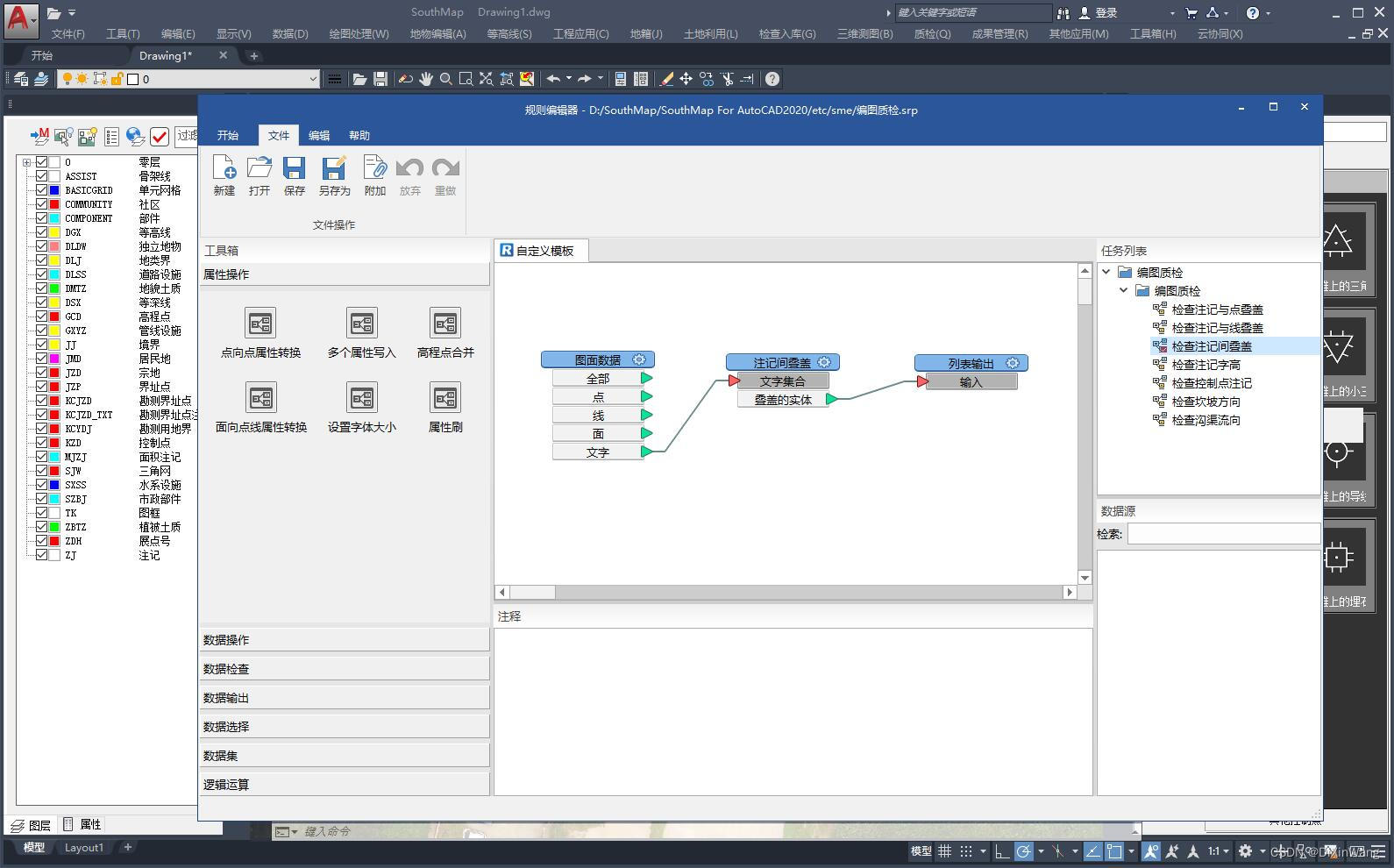Click the green output port of 文字

(647, 452)
